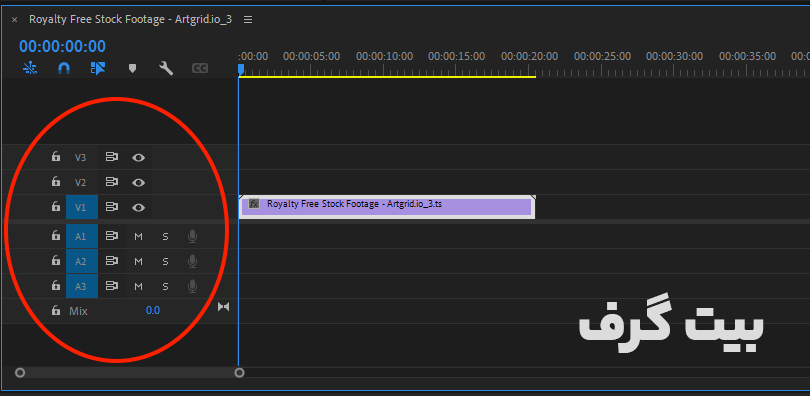Toggle track lock on A2
The height and width of the screenshot is (396, 810).
[56, 261]
